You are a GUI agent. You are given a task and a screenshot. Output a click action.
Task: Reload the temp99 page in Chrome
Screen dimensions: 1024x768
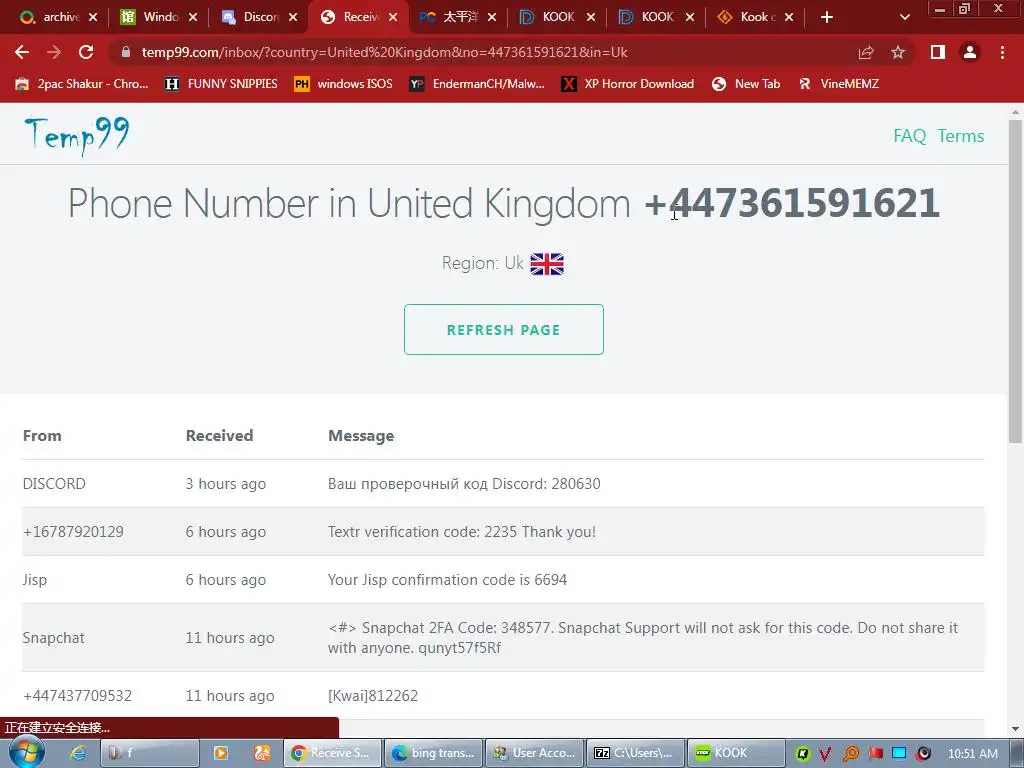[86, 52]
